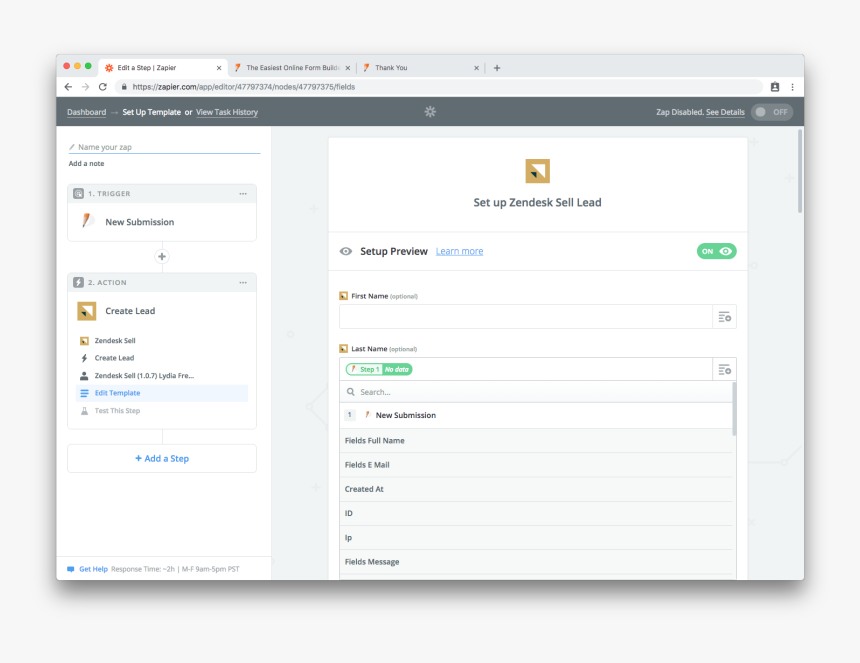Close the Thank You tab

click(x=477, y=68)
